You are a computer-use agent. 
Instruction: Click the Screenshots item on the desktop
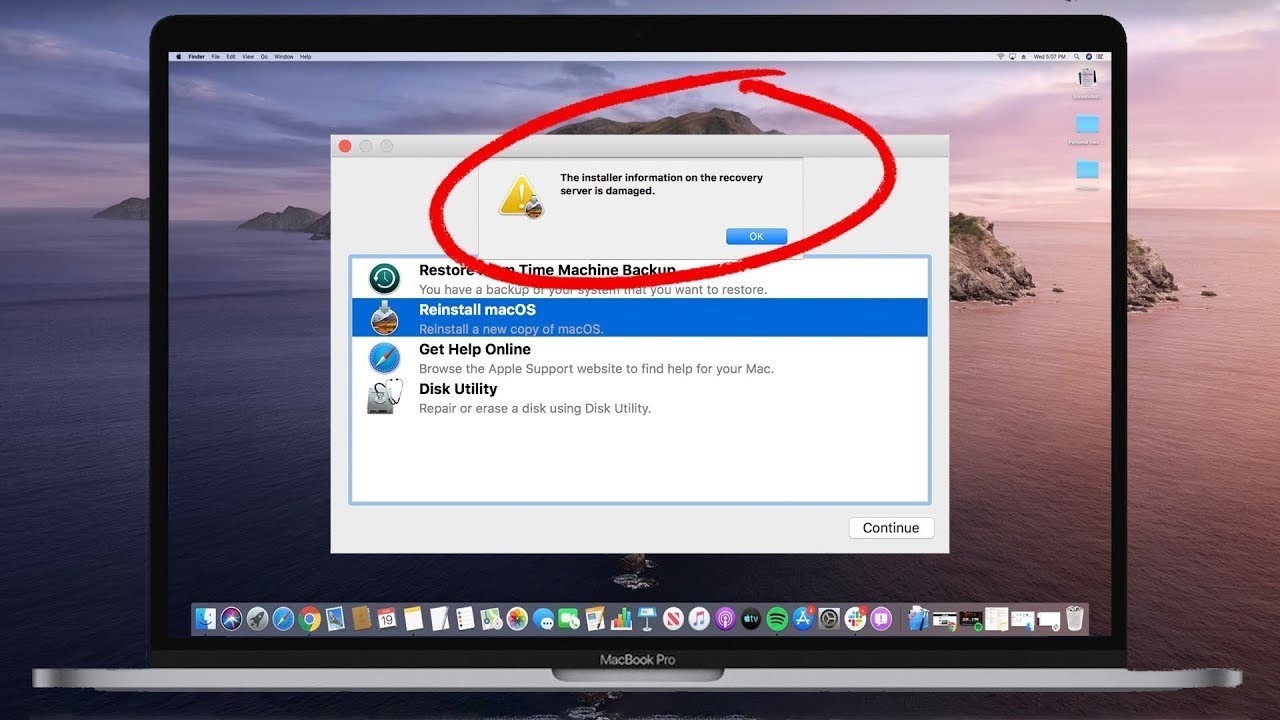[1087, 83]
